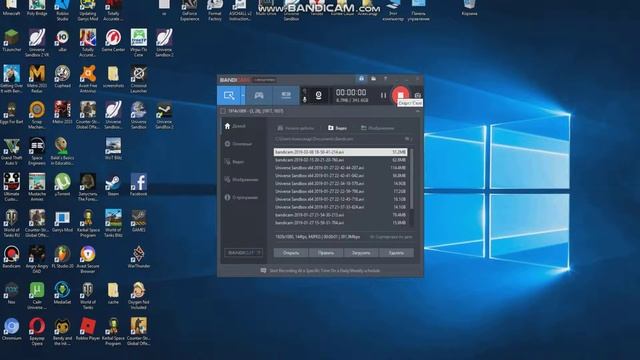This screenshot has height=360, width=640.
Task: Pause the recording in Bandicam
Action: pyautogui.click(x=383, y=96)
